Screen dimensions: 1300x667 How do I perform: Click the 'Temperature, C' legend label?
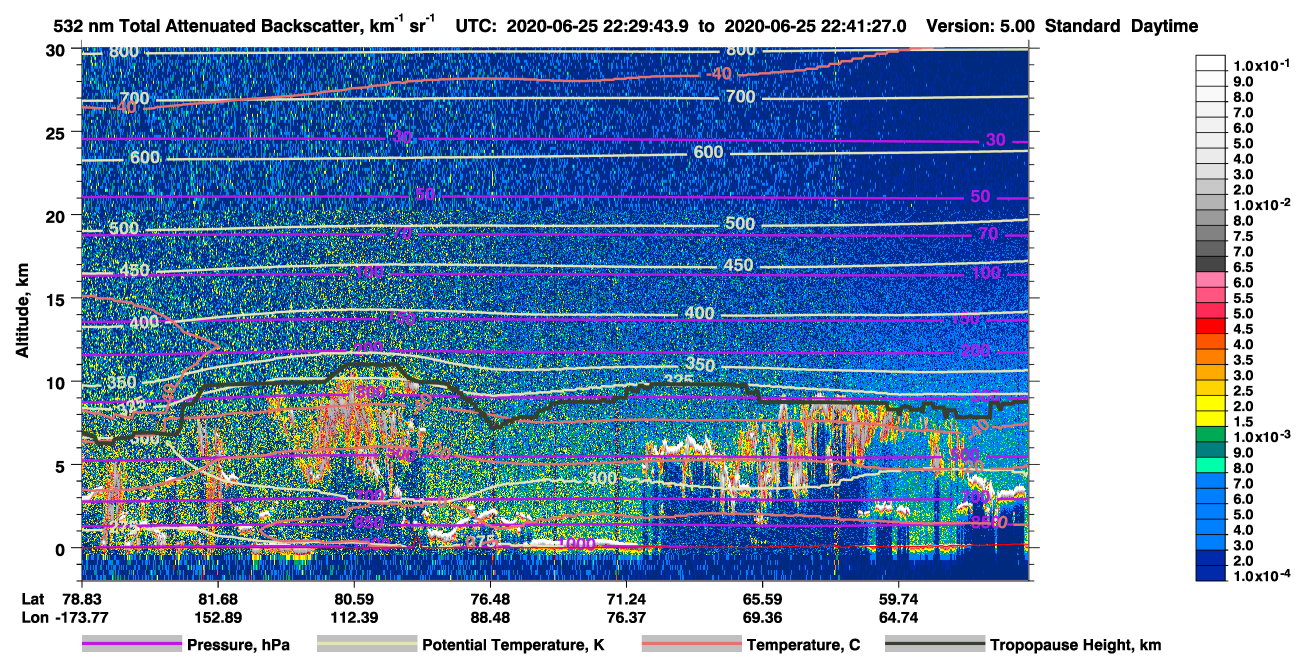coord(803,645)
